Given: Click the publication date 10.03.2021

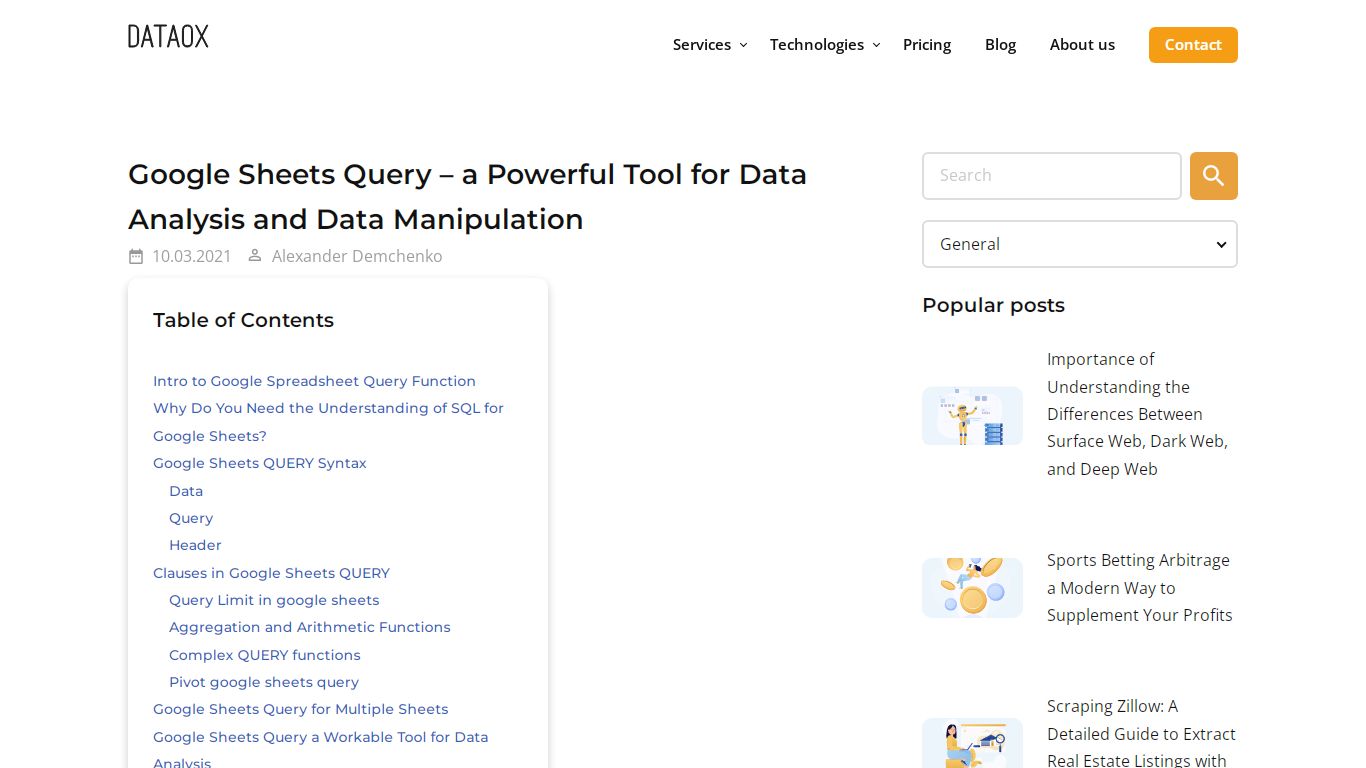Looking at the screenshot, I should pos(192,256).
